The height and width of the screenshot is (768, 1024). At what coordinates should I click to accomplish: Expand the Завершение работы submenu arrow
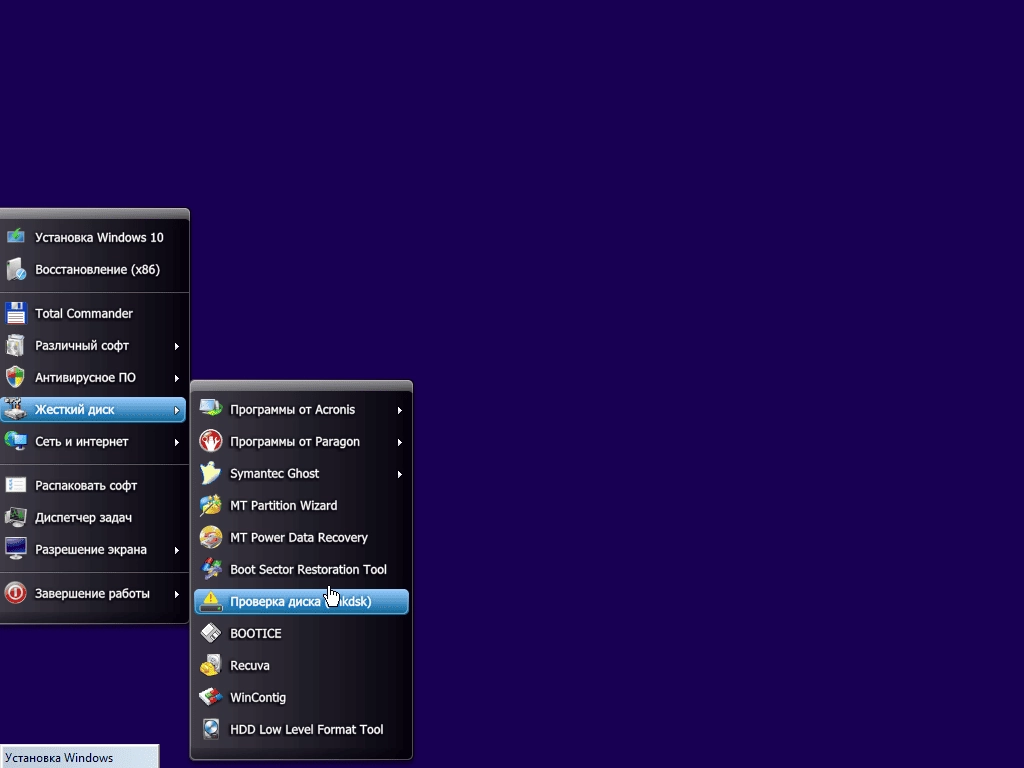pyautogui.click(x=176, y=594)
